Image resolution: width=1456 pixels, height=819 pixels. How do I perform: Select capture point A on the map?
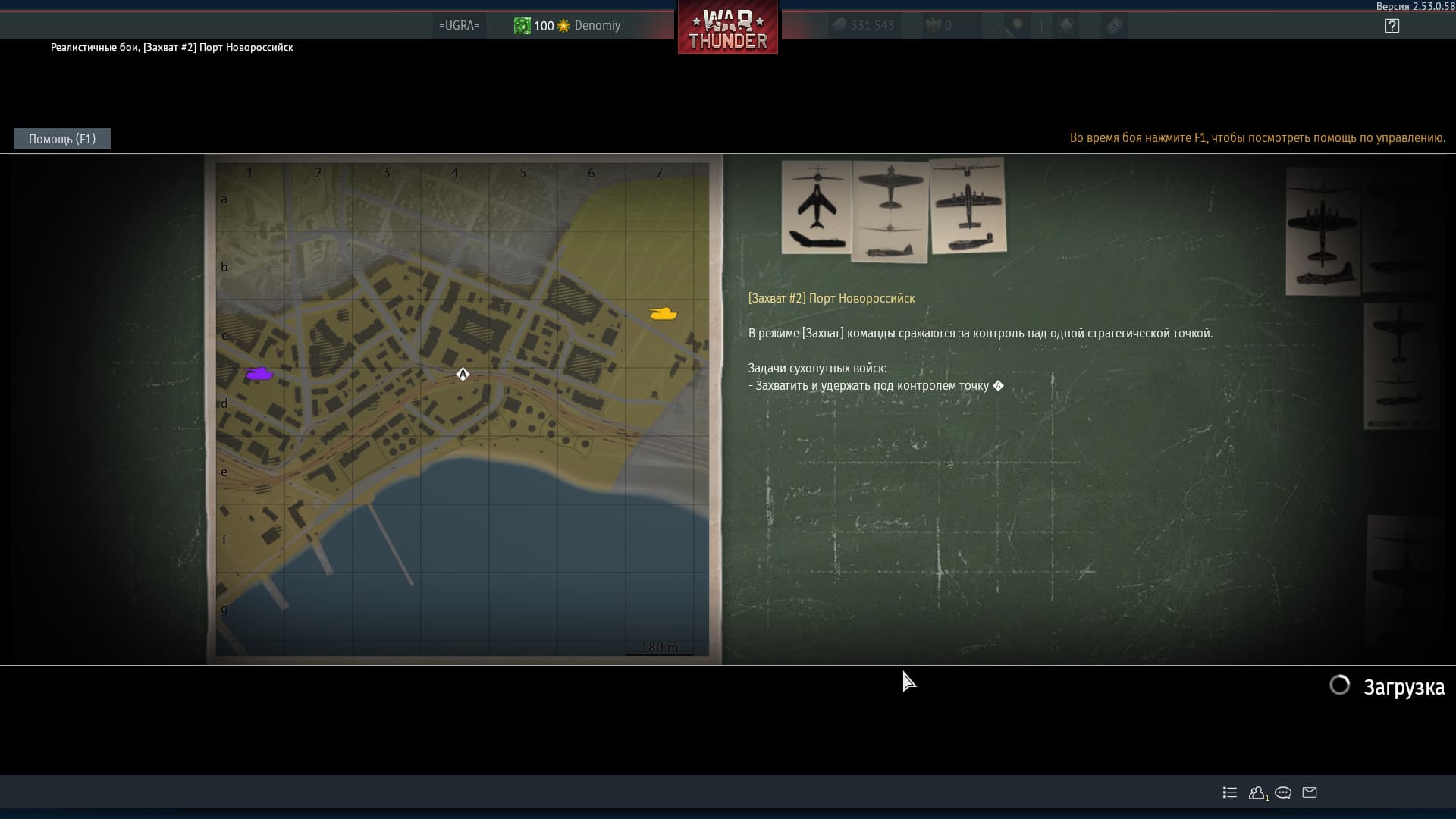(463, 374)
